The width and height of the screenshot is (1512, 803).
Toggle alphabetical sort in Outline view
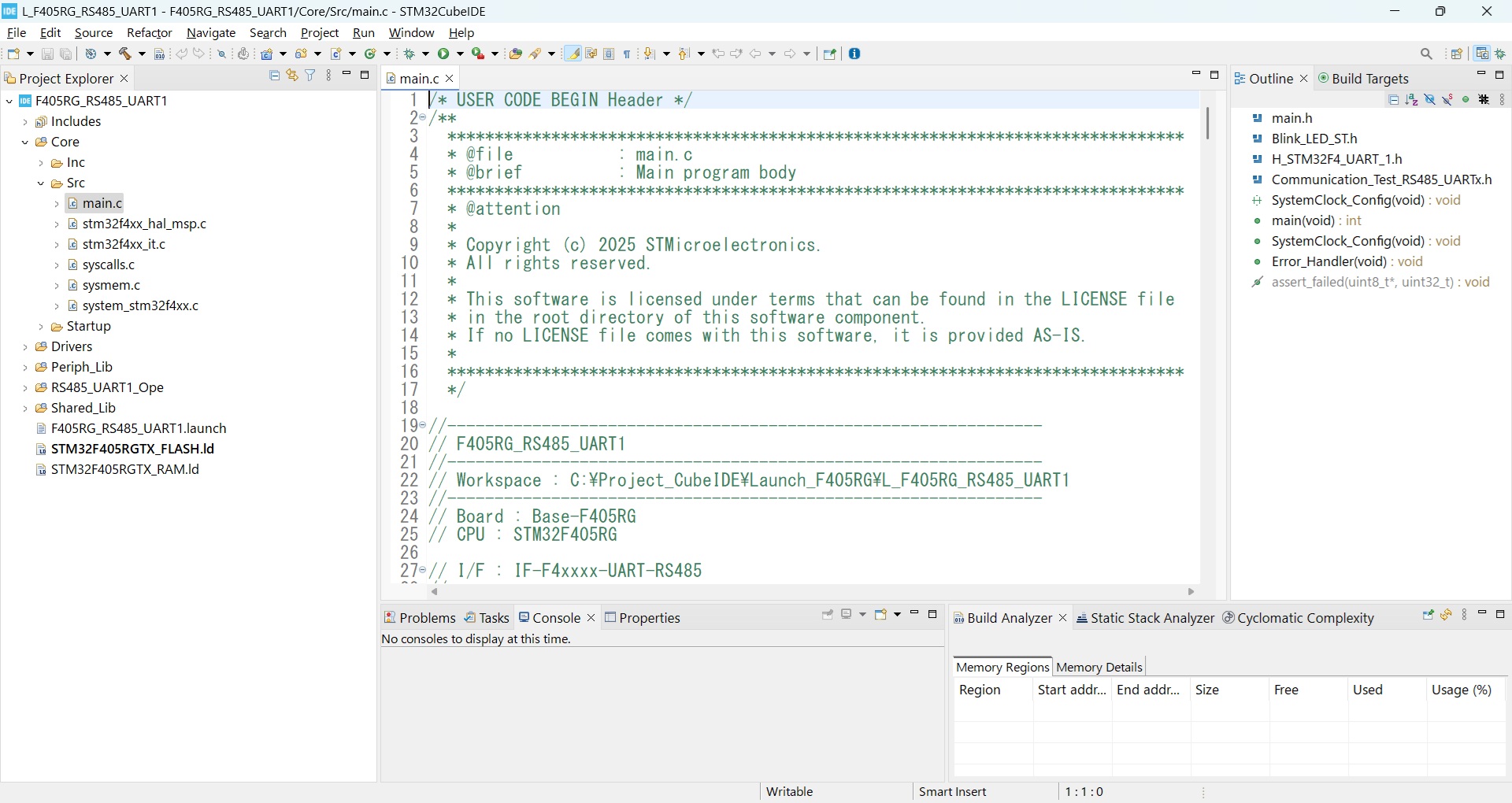[1412, 100]
